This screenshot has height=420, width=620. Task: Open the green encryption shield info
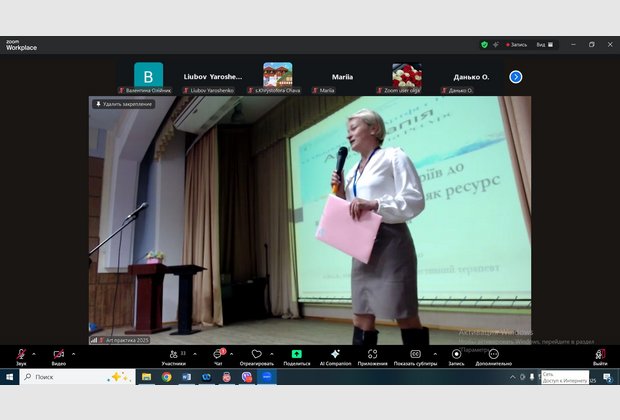(x=484, y=45)
